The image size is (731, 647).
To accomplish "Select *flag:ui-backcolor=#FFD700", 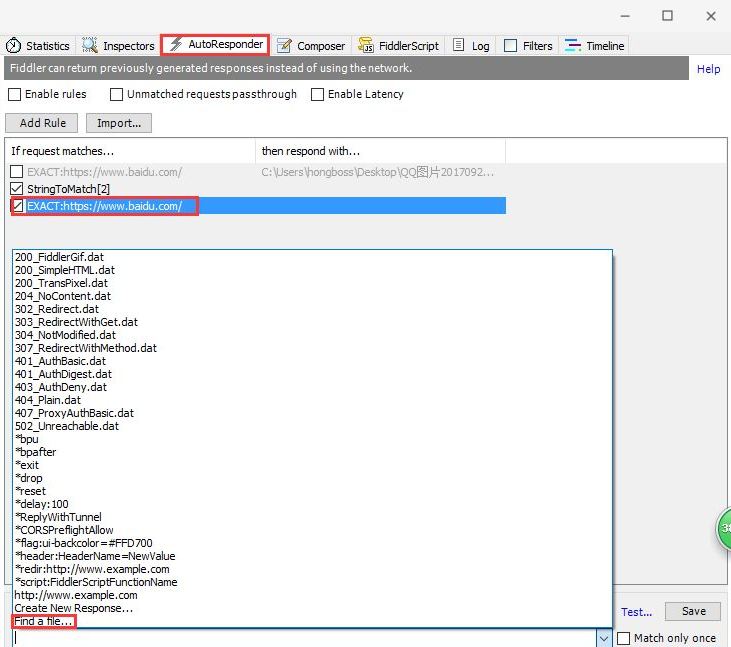I will point(311,544).
